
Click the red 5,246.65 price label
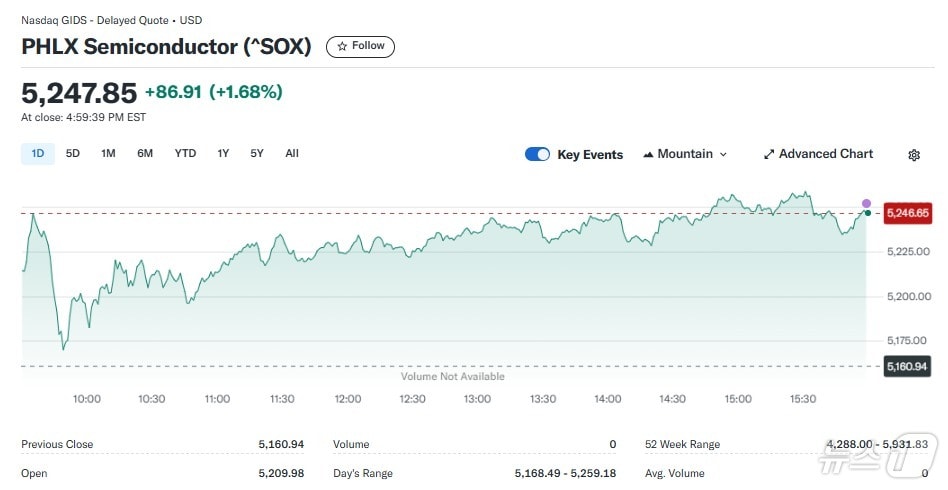[x=908, y=213]
